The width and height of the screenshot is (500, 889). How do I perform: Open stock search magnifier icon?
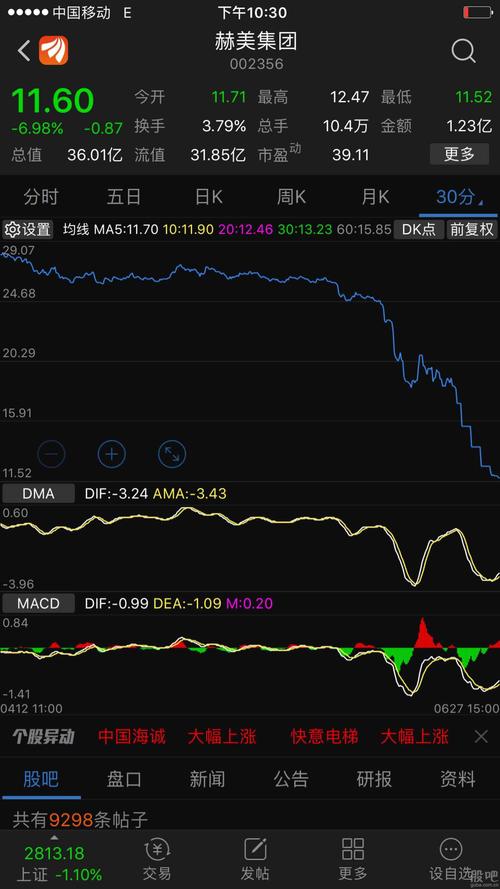(463, 52)
